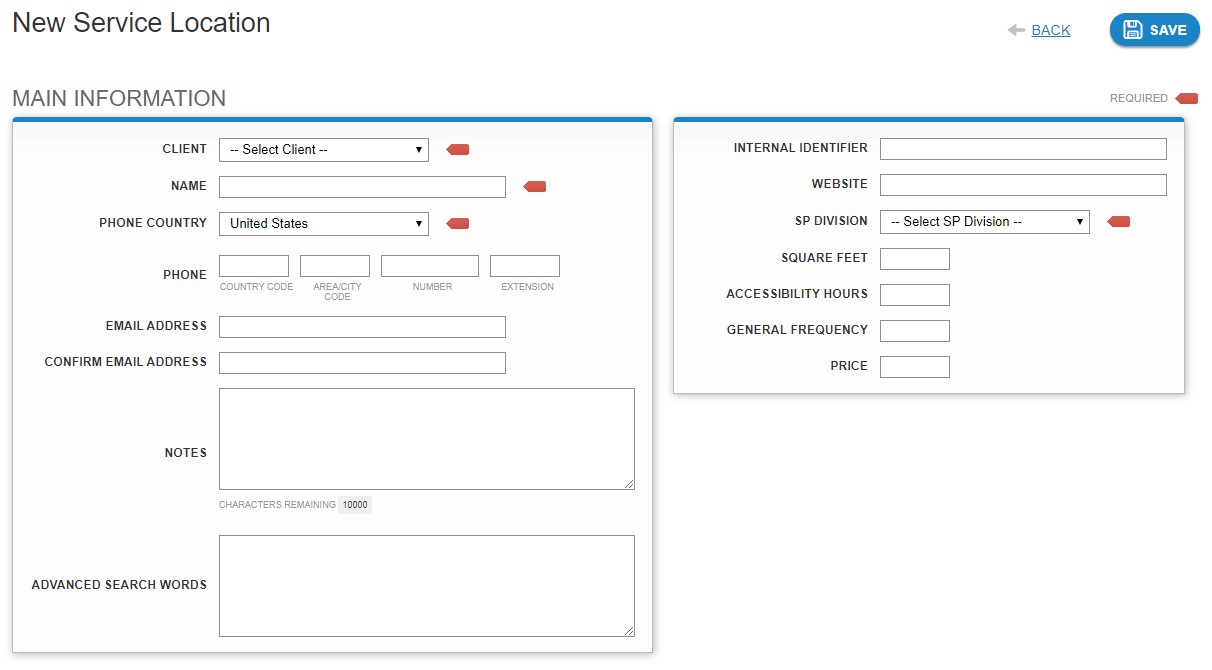Click the required marker beside Name field

[x=533, y=186]
